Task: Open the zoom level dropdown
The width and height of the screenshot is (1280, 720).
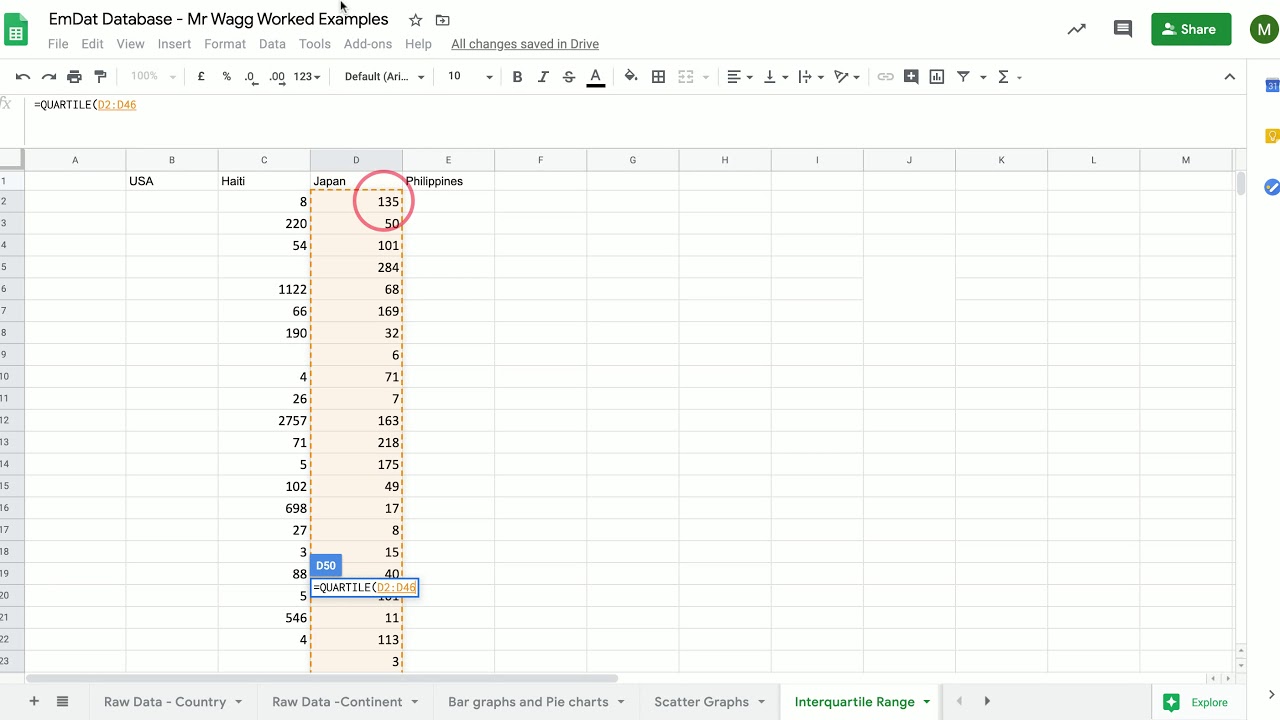Action: pyautogui.click(x=153, y=77)
